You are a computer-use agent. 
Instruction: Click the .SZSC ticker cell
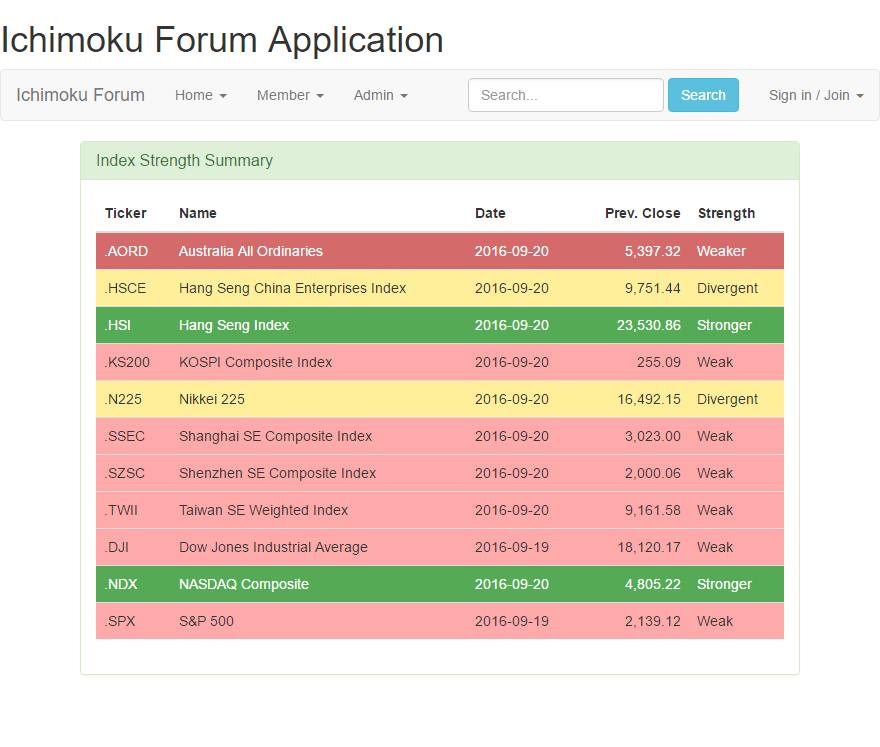click(122, 473)
